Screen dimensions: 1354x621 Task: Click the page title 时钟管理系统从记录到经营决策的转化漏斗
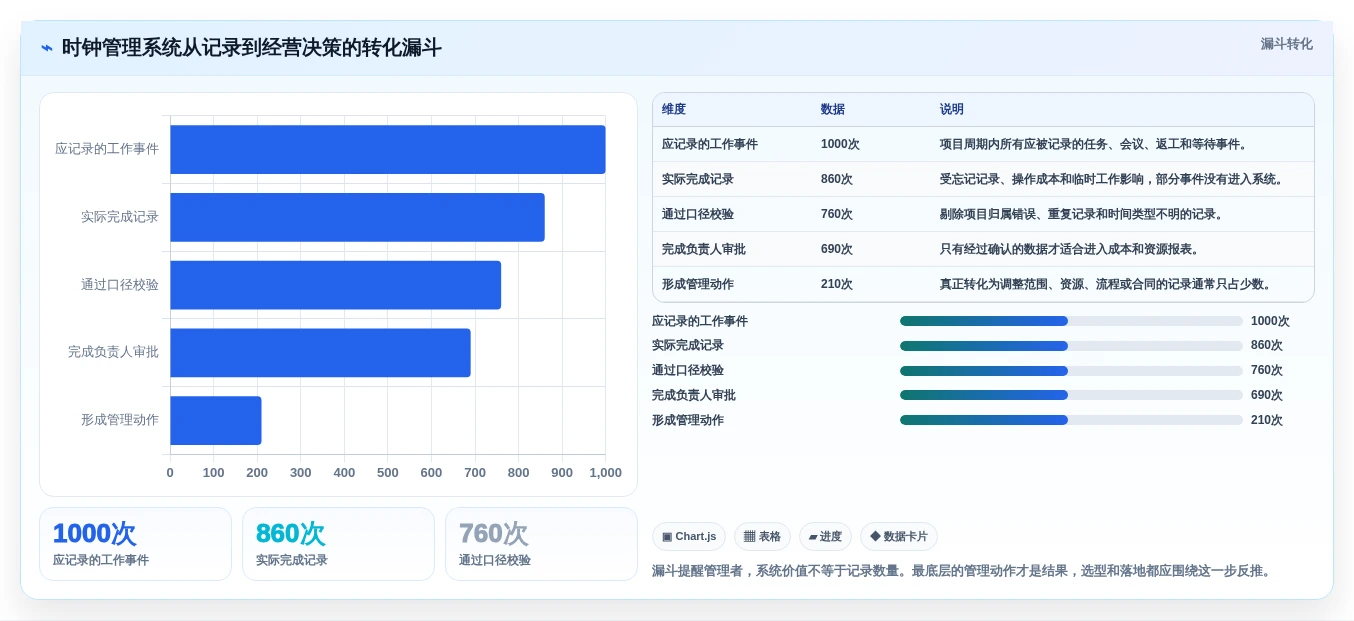[x=252, y=48]
